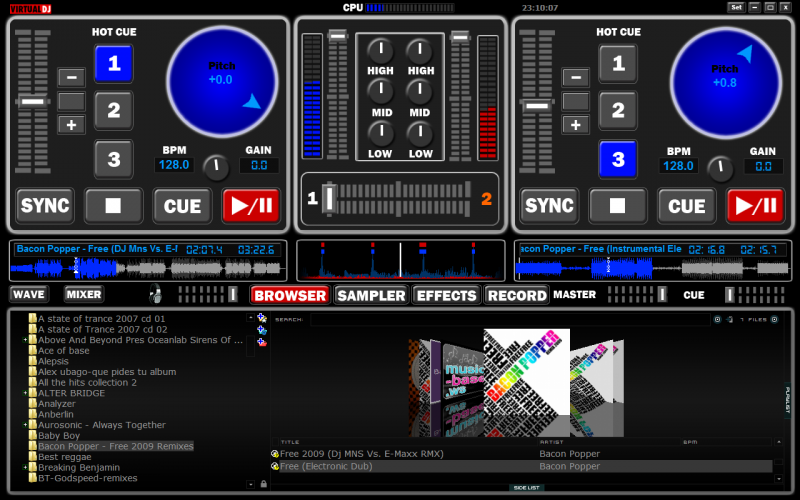The width and height of the screenshot is (800, 500).
Task: Click the add favorite folder icon with star
Action: click(x=262, y=318)
